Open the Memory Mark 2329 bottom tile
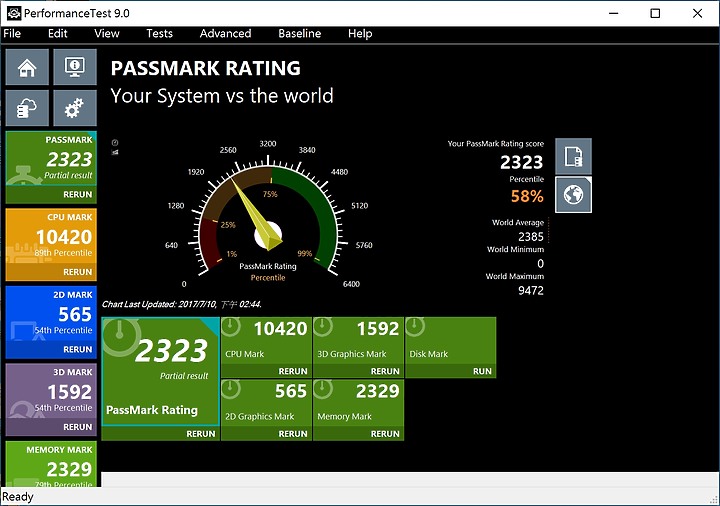The width and height of the screenshot is (720, 506). (359, 403)
